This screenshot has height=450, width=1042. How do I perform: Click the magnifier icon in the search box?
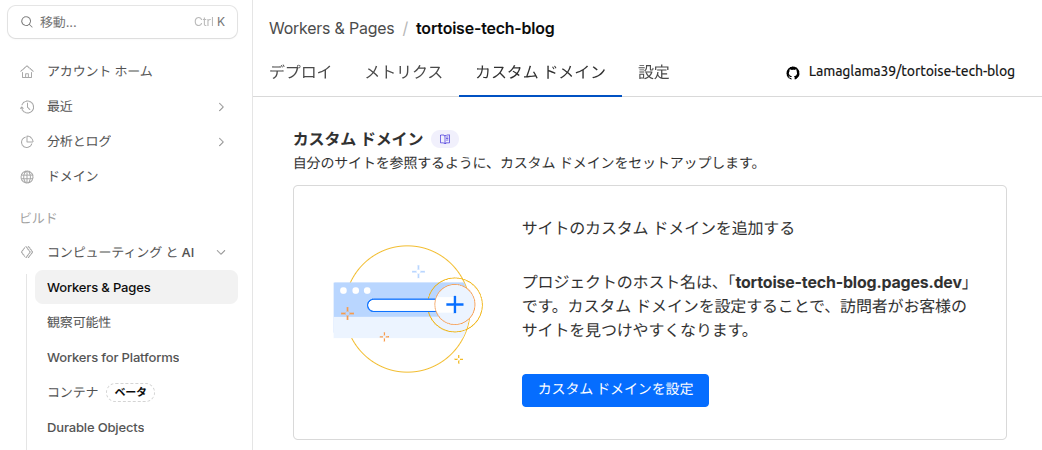(26, 21)
